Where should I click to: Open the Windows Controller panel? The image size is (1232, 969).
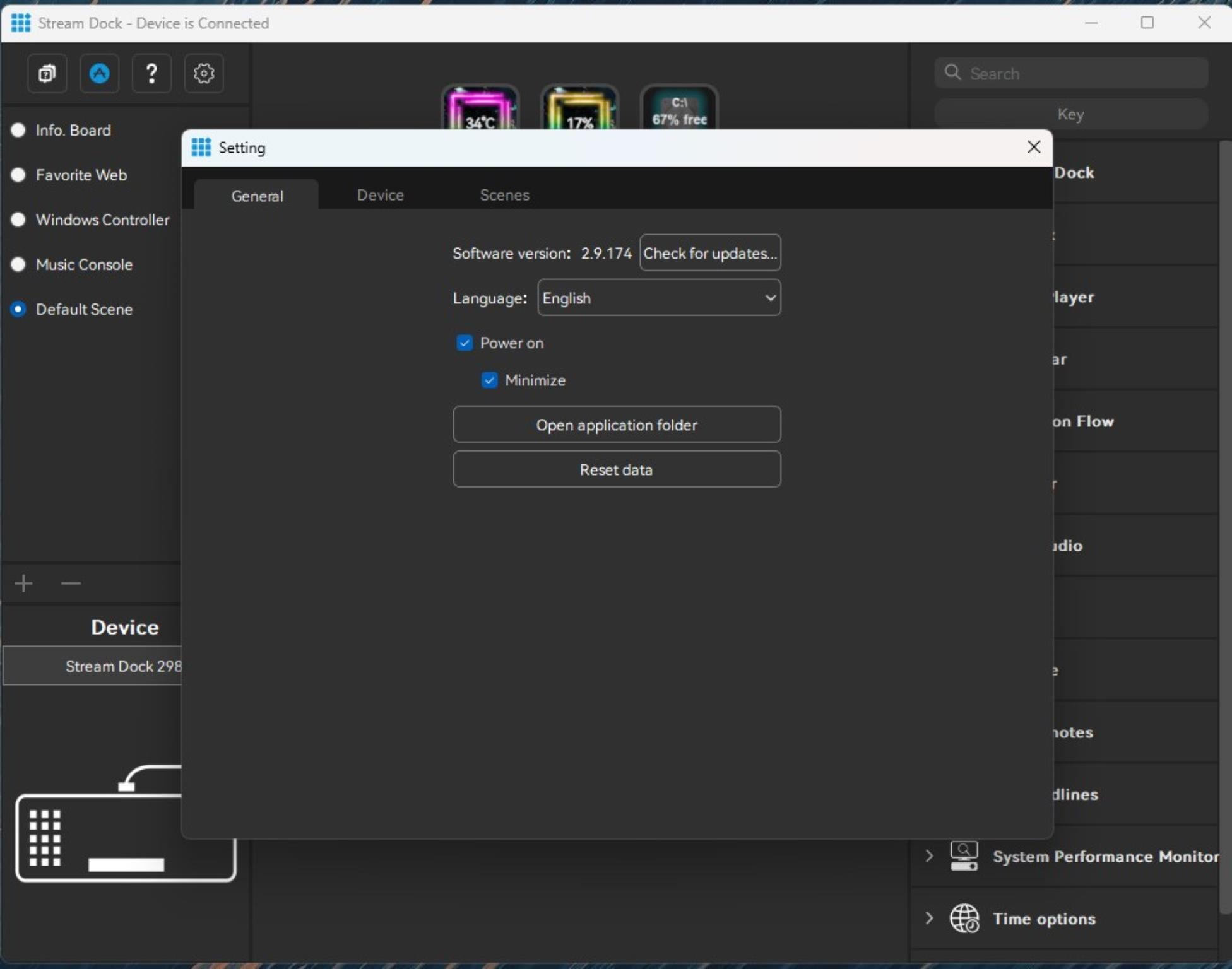pyautogui.click(x=101, y=220)
